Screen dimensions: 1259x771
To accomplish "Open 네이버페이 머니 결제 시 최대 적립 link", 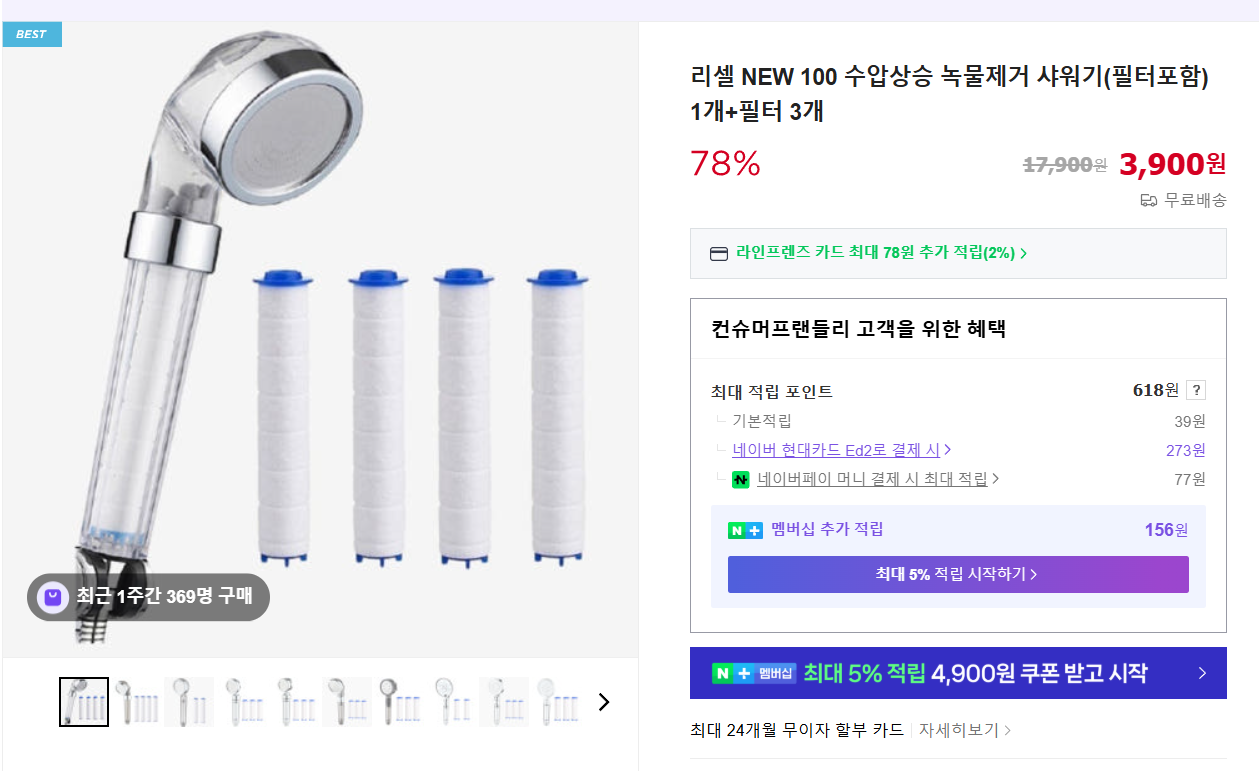I will 872,479.
